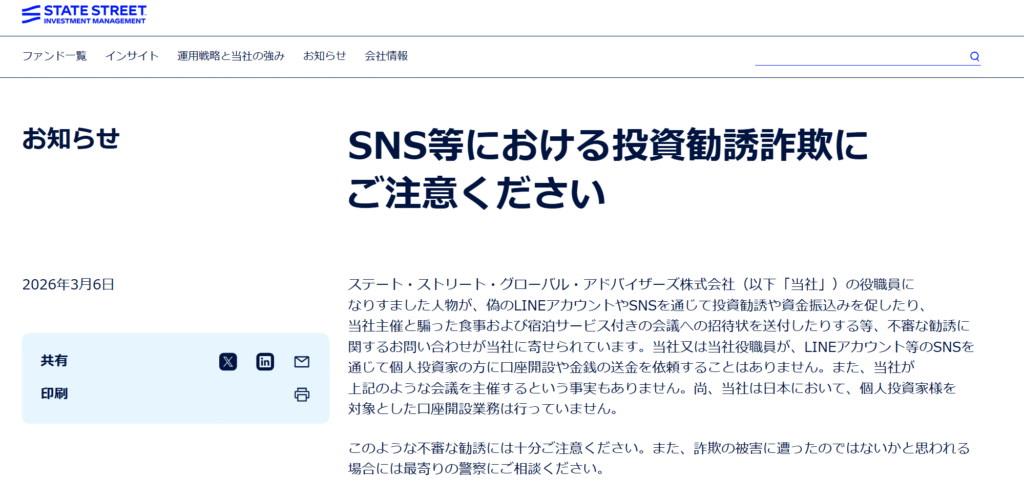Open the 運用戦略と当社の強み menu
Viewport: 1024px width, 499px height.
click(231, 56)
